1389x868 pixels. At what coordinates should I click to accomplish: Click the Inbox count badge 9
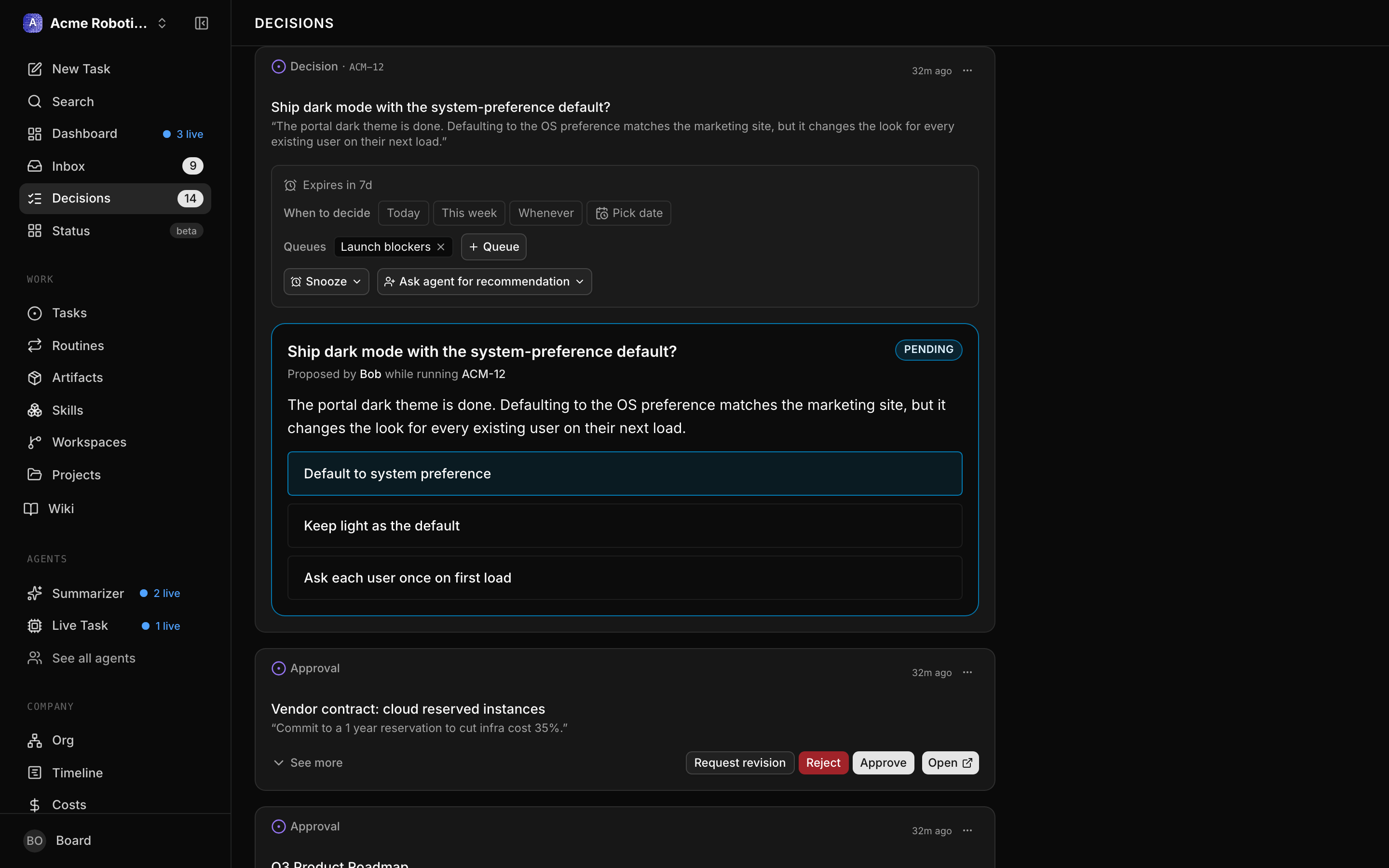193,166
